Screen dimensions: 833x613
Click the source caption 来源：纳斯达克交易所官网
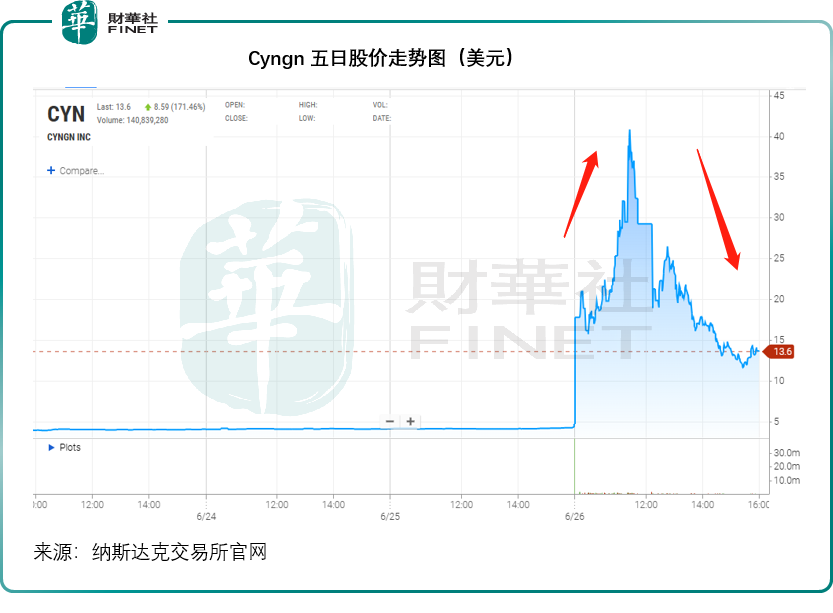click(150, 552)
